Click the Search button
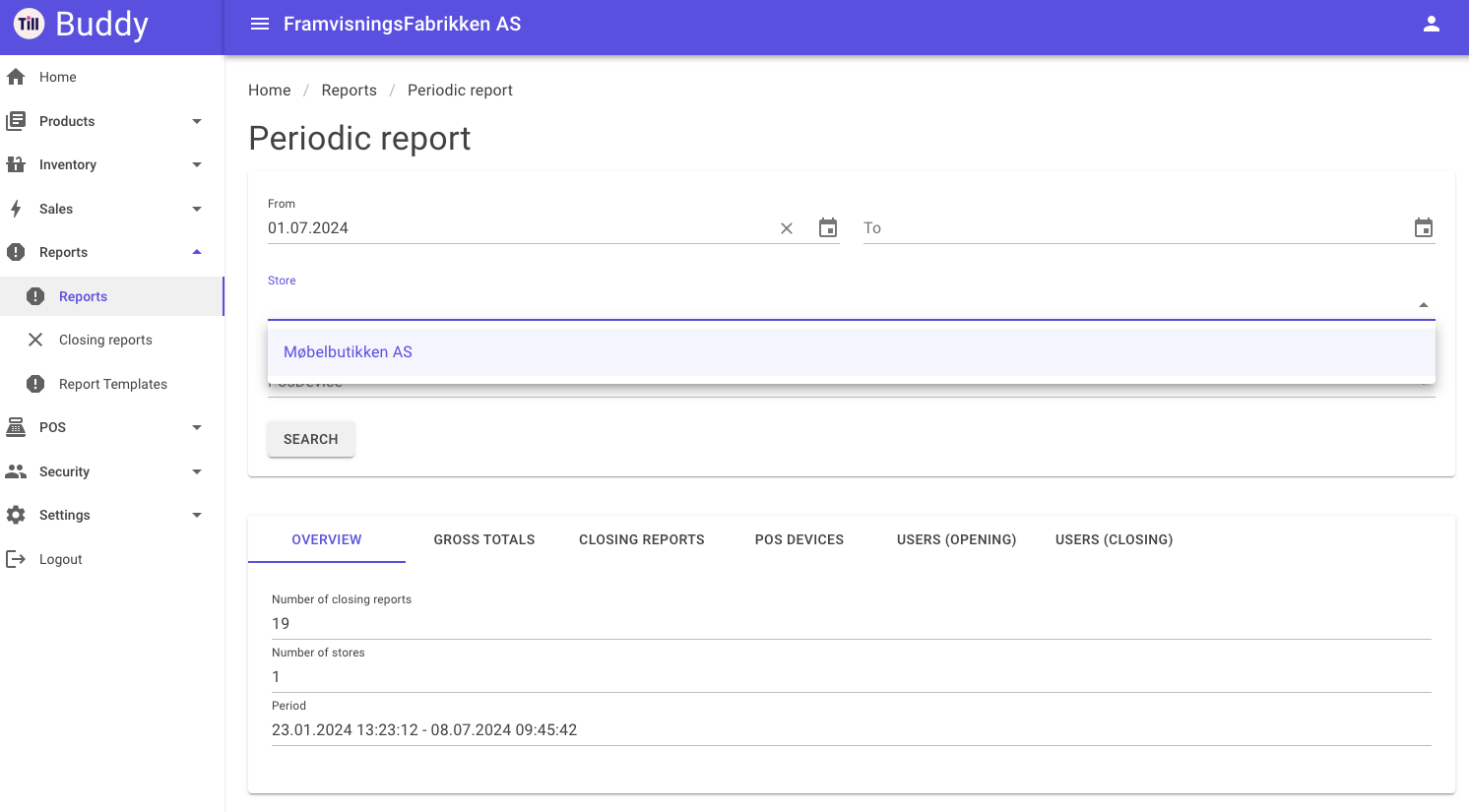The width and height of the screenshot is (1469, 812). (311, 439)
